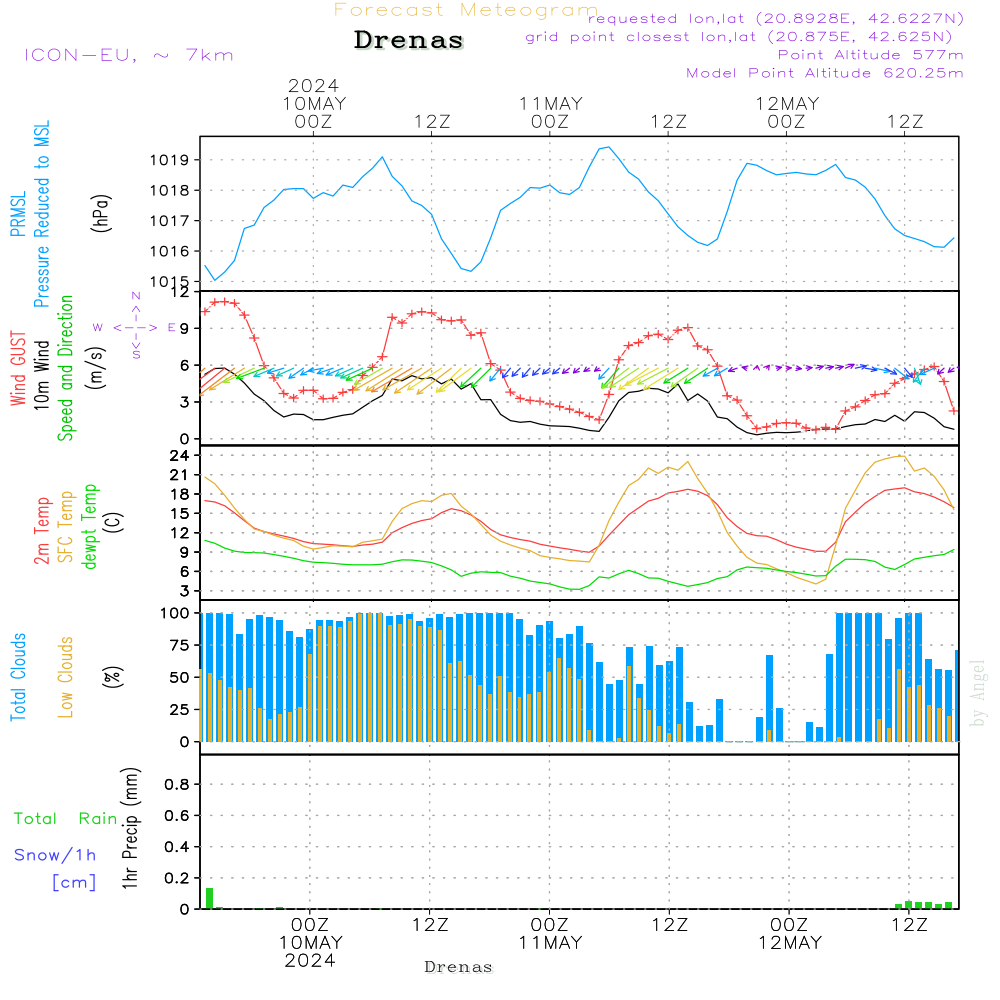Click the Model Point Altitude 620.25m text
The width and height of the screenshot is (1000, 1000).
[825, 73]
